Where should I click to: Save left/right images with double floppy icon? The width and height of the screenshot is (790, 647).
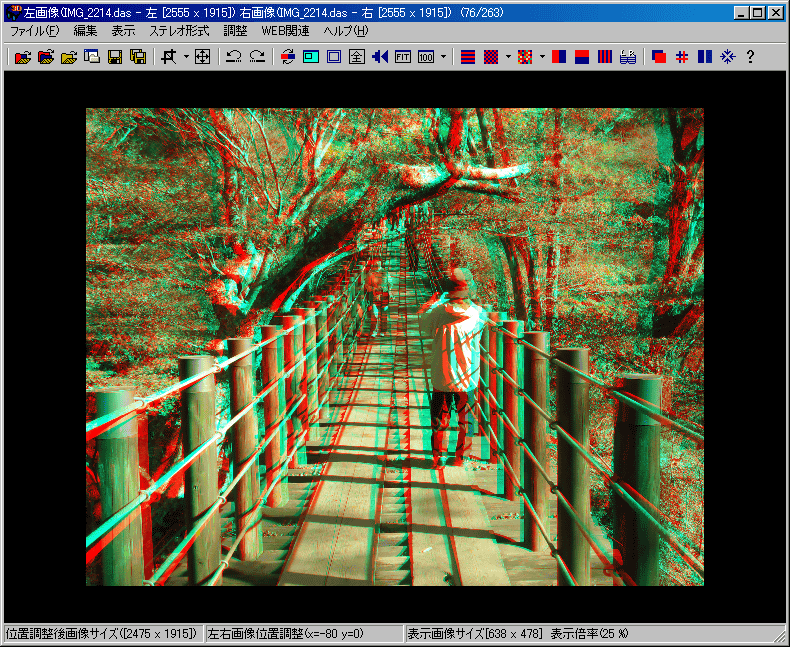coord(138,57)
